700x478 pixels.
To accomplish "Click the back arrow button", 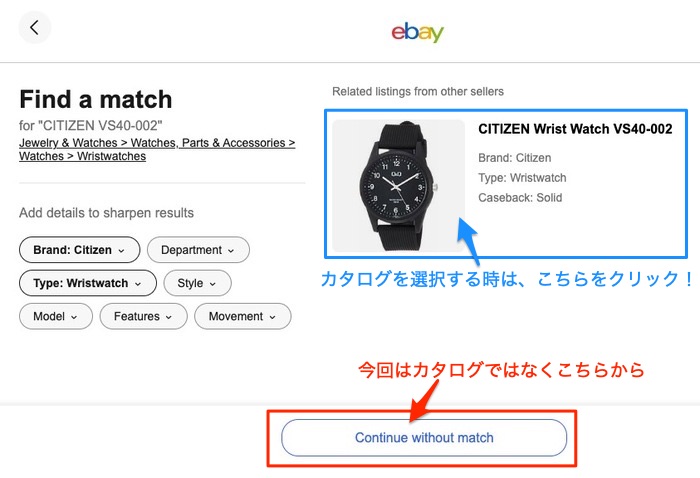I will coord(34,28).
